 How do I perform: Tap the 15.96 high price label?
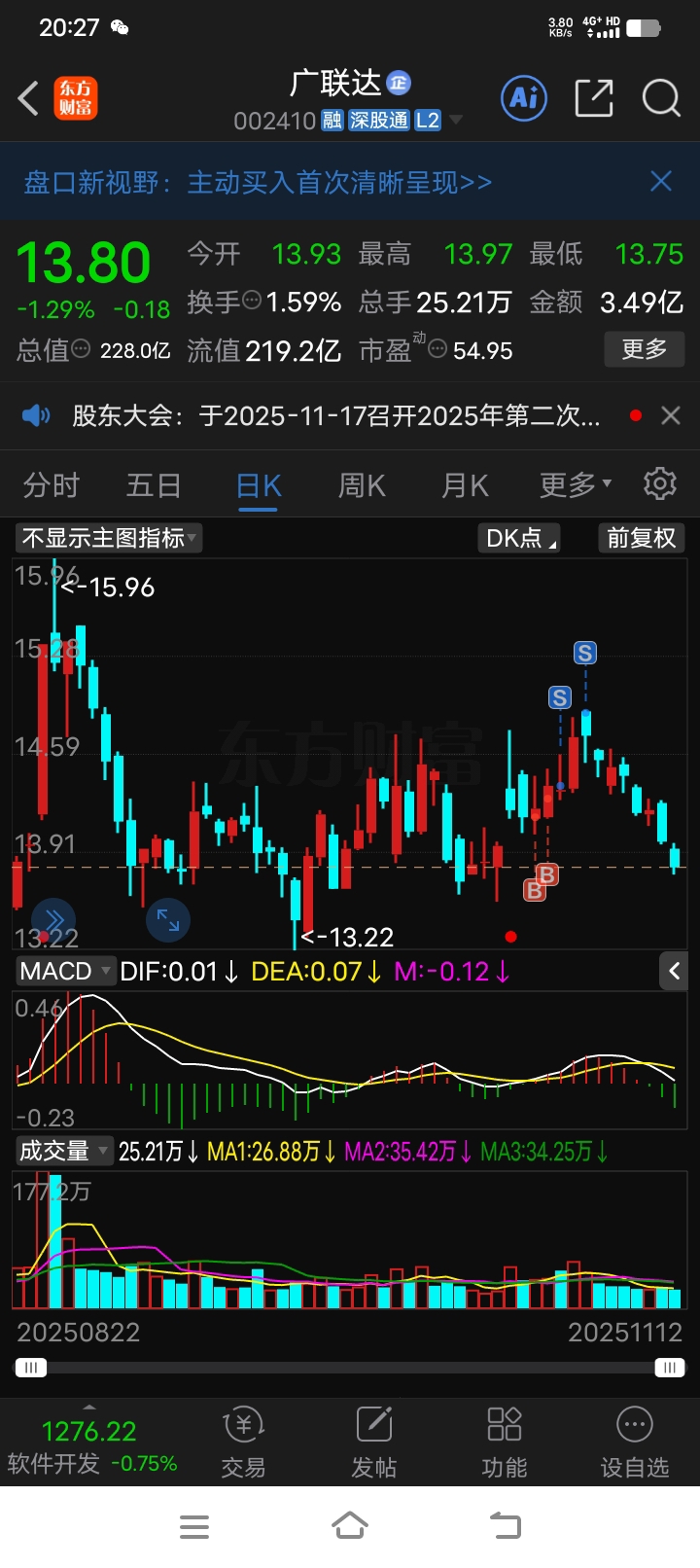[x=108, y=588]
